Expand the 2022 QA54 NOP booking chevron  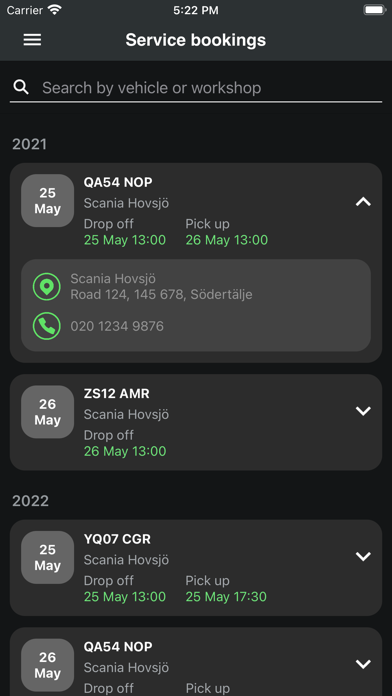(x=363, y=664)
